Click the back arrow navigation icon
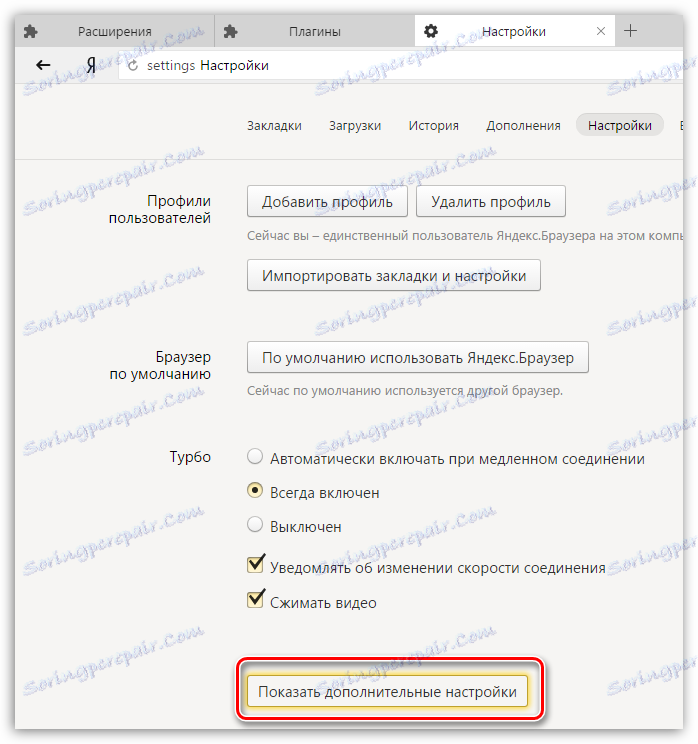Screen dimensions: 698x744 tap(43, 65)
